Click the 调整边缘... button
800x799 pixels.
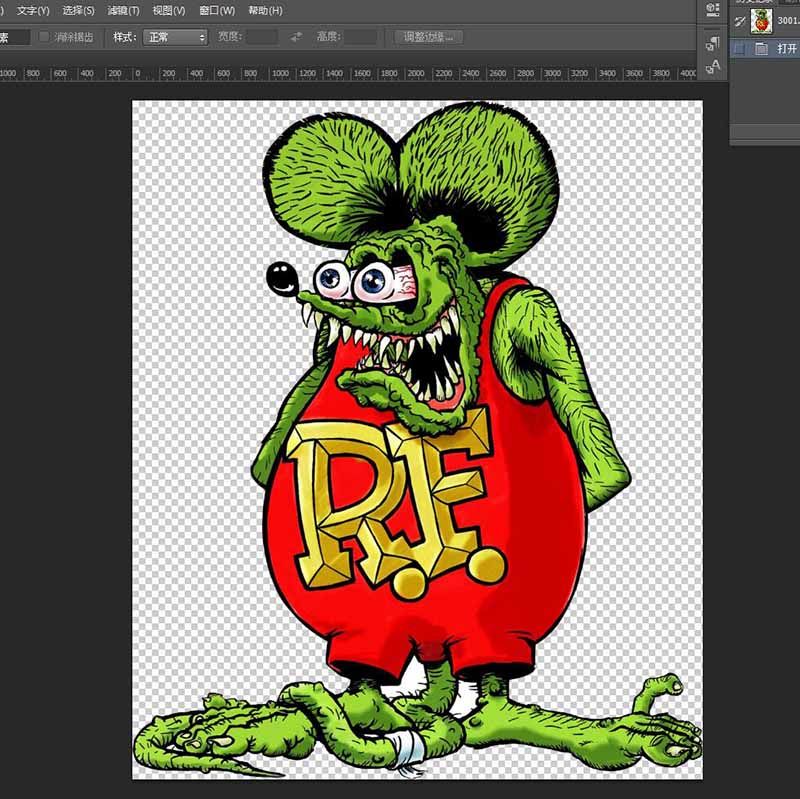click(428, 37)
